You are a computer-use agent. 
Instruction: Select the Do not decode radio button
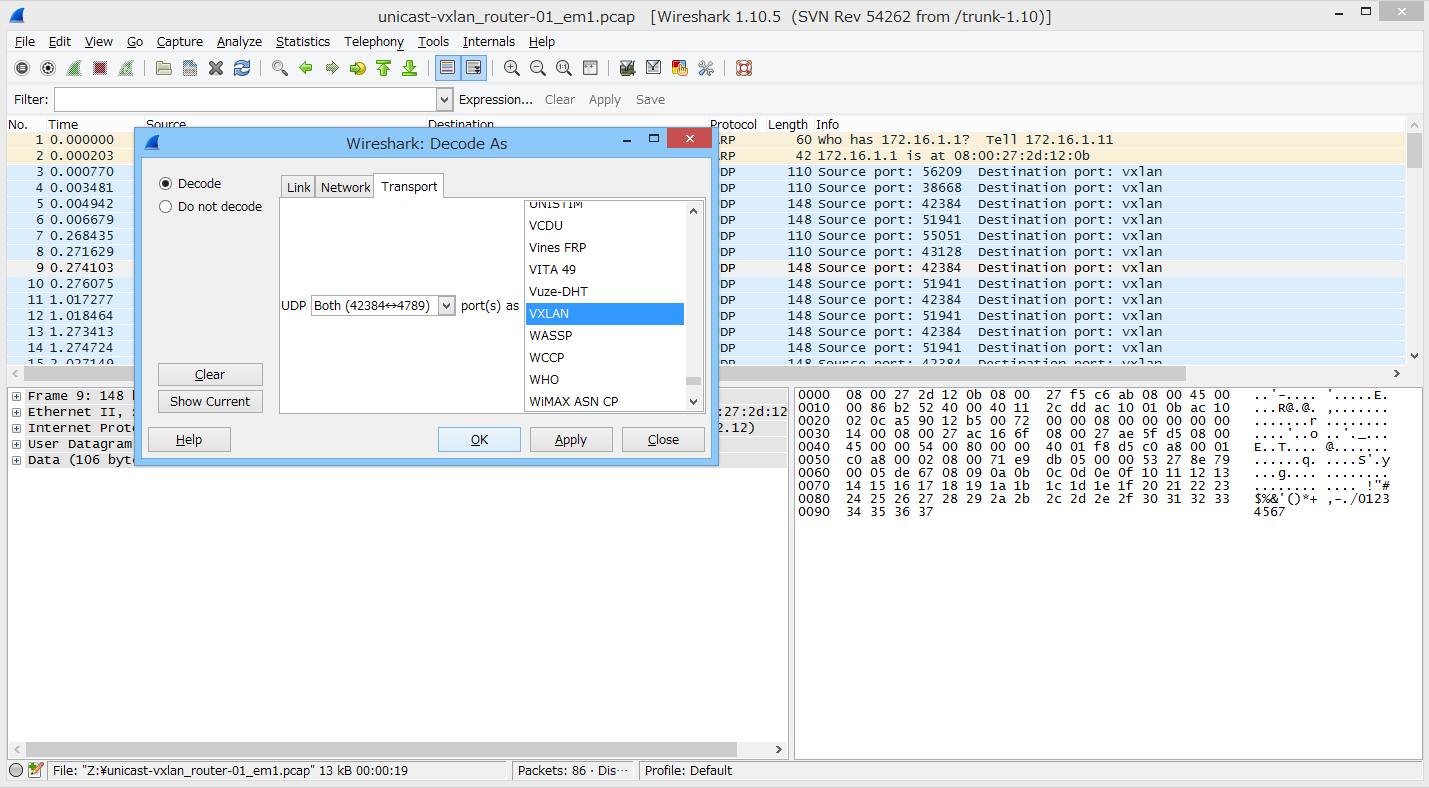[166, 207]
